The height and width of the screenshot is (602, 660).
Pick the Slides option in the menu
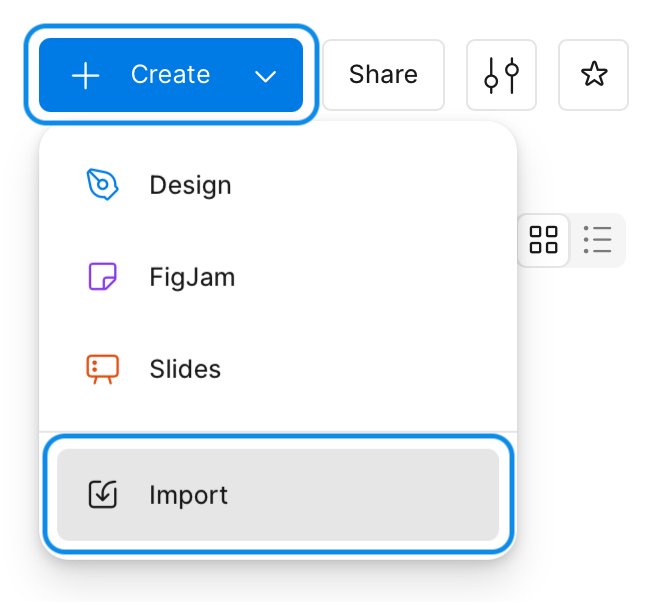tap(185, 369)
